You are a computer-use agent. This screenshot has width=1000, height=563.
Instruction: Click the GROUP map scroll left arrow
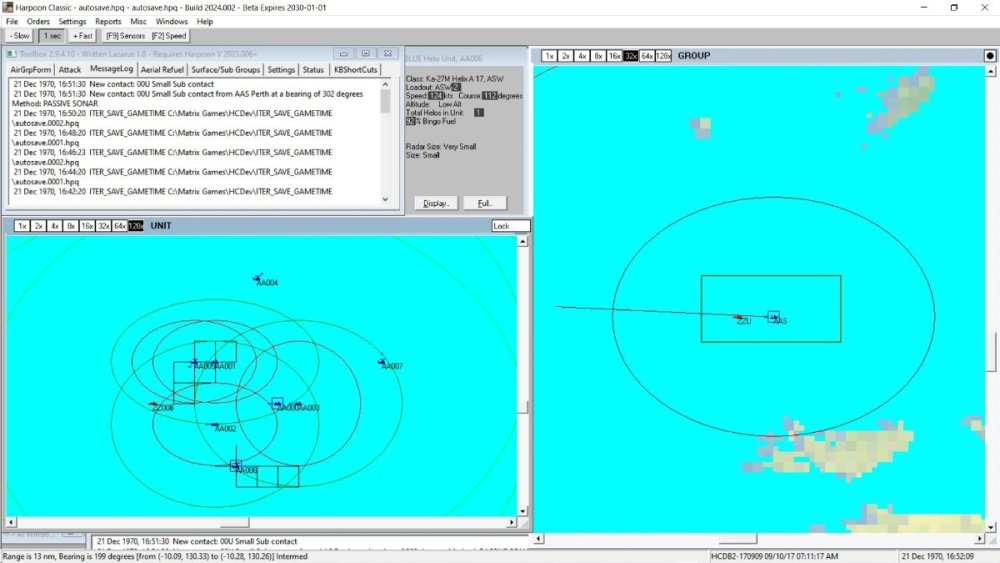(x=538, y=539)
